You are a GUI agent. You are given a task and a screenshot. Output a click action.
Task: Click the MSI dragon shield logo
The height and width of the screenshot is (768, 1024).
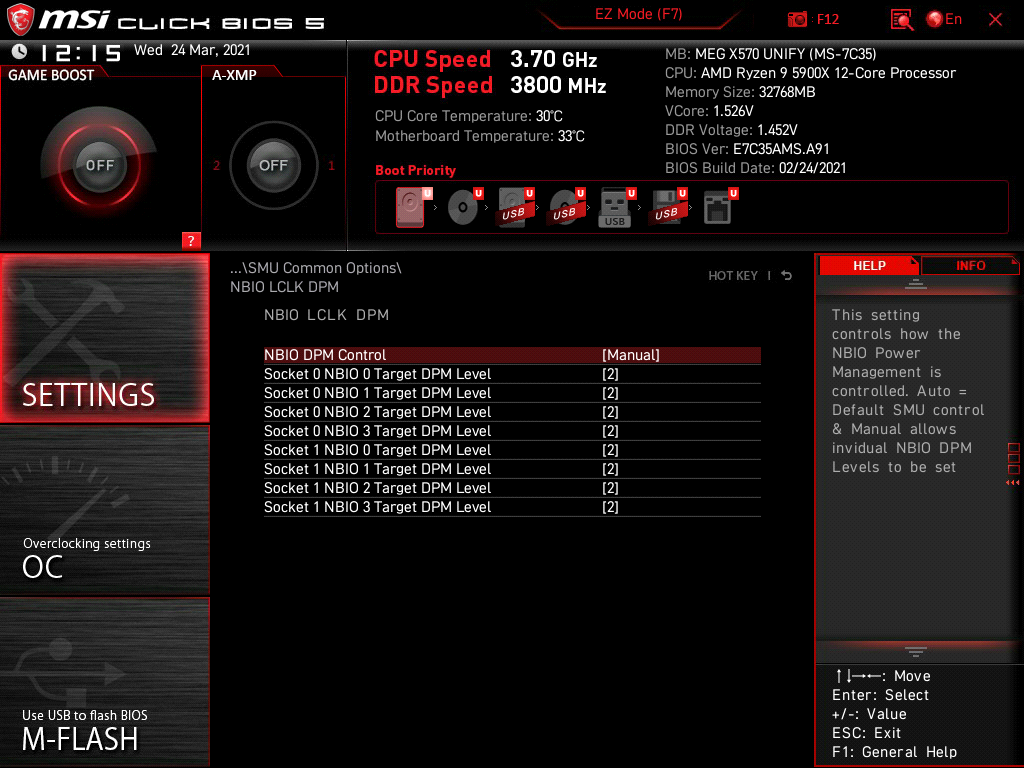tap(20, 19)
